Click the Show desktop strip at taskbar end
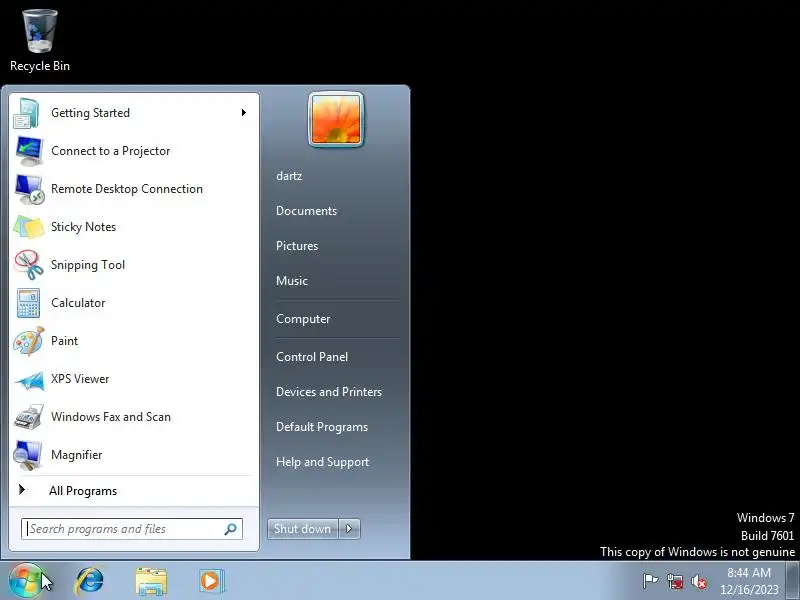 click(x=793, y=581)
